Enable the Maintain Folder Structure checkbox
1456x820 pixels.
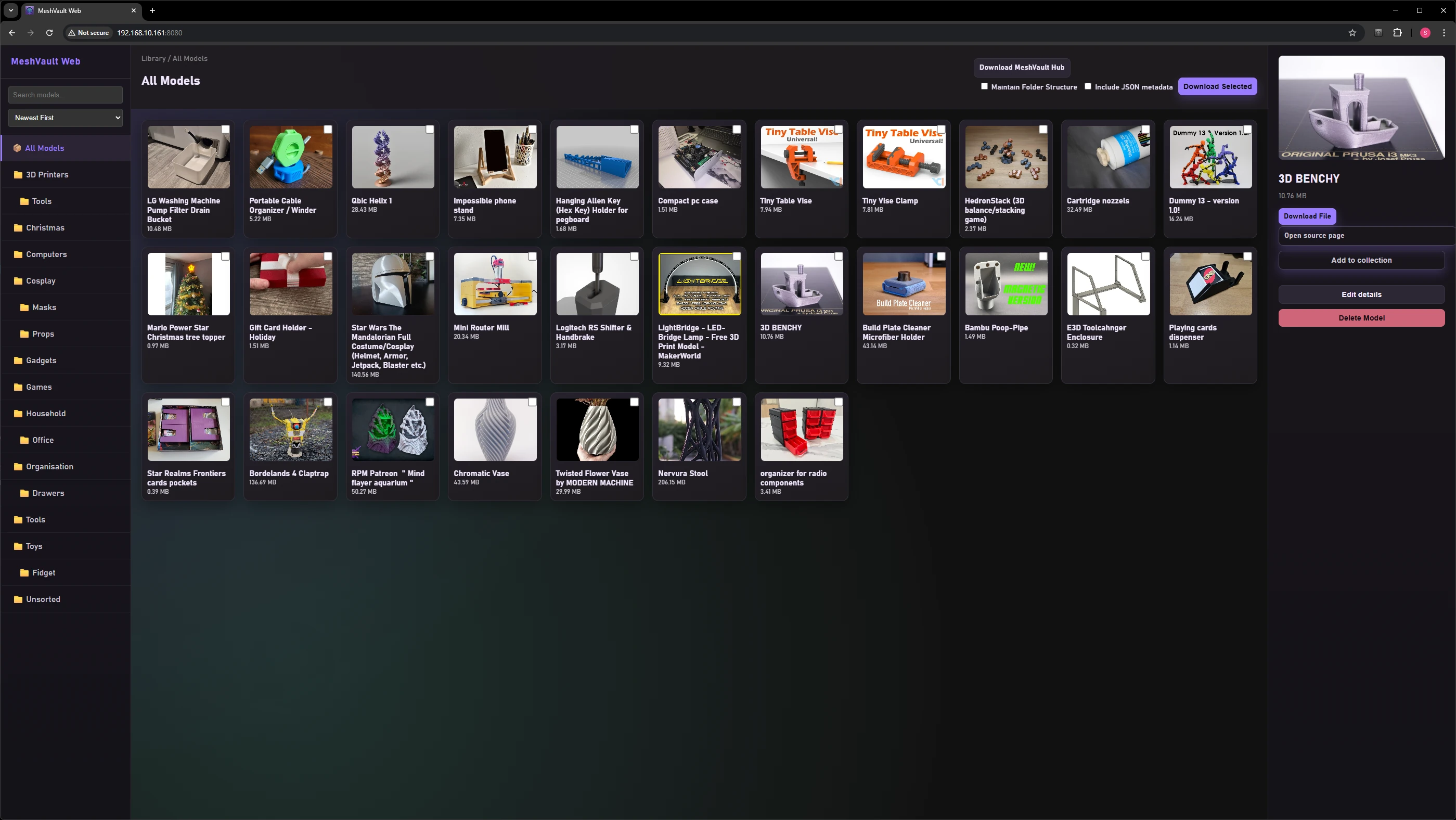click(984, 86)
